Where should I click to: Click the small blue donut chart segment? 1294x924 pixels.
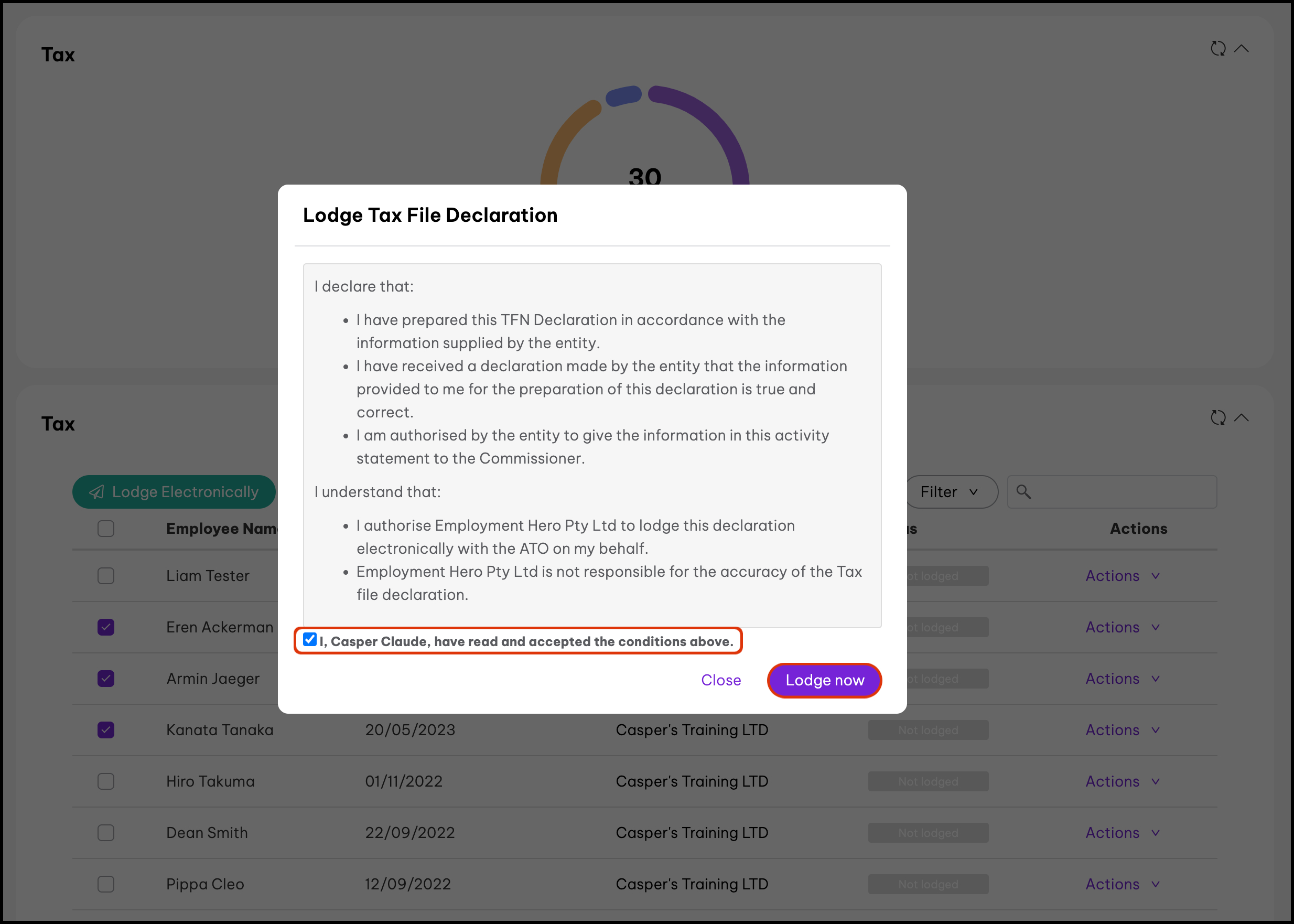pos(623,95)
